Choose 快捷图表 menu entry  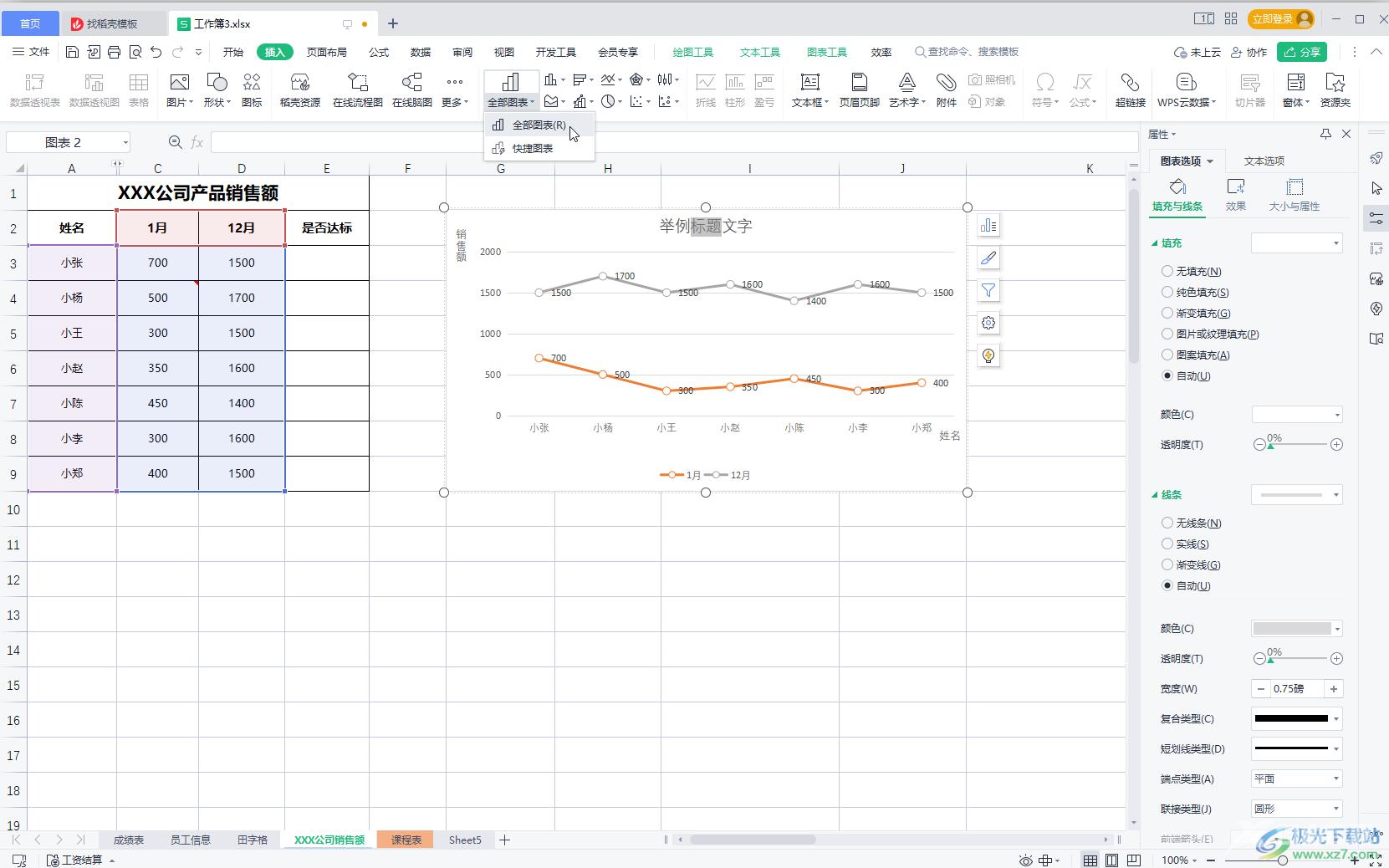point(539,149)
